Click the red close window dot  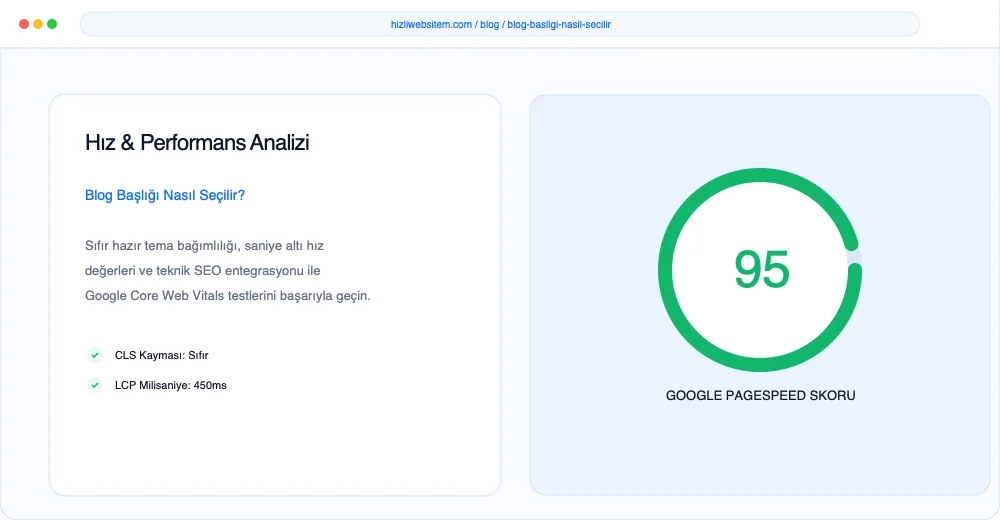[x=24, y=24]
